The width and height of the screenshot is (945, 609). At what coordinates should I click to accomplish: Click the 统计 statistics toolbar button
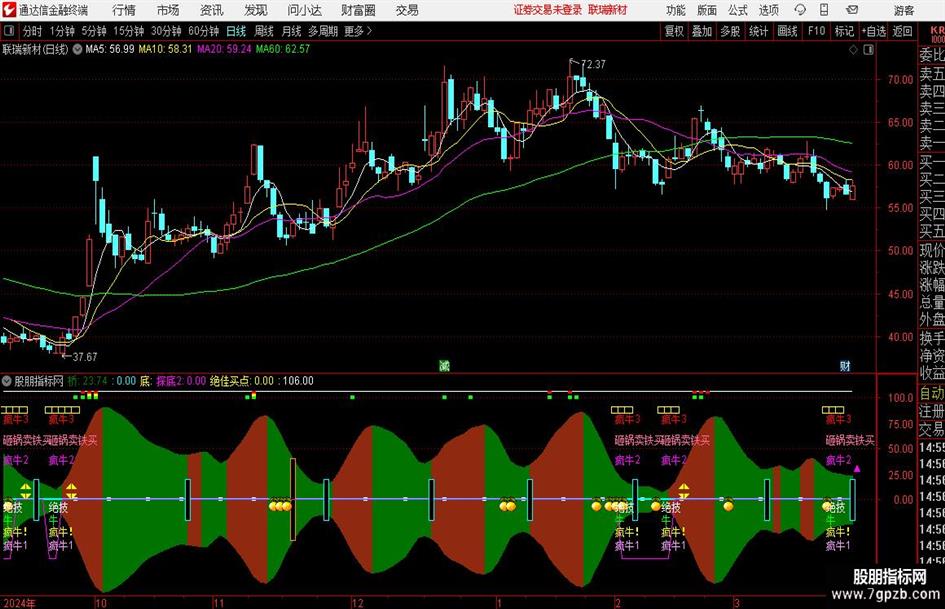click(x=758, y=31)
